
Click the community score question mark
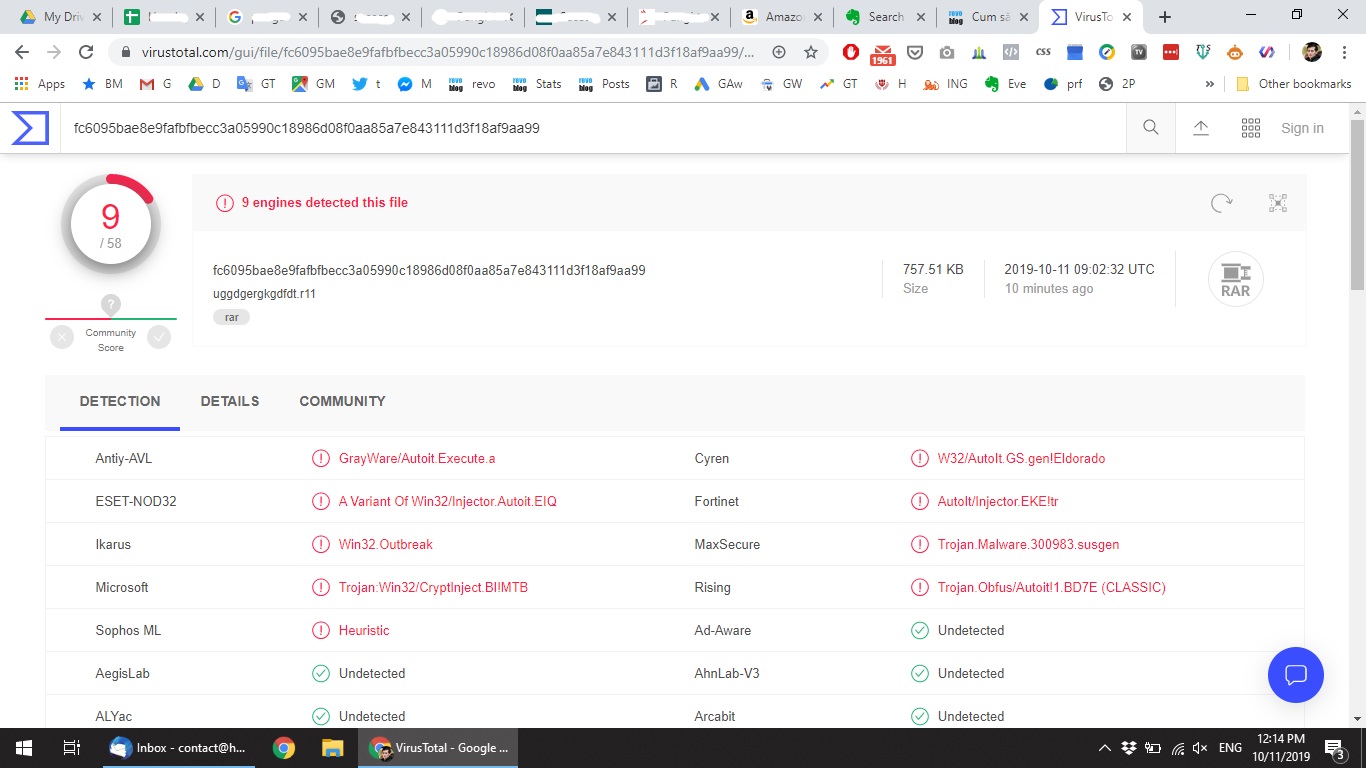pos(111,305)
